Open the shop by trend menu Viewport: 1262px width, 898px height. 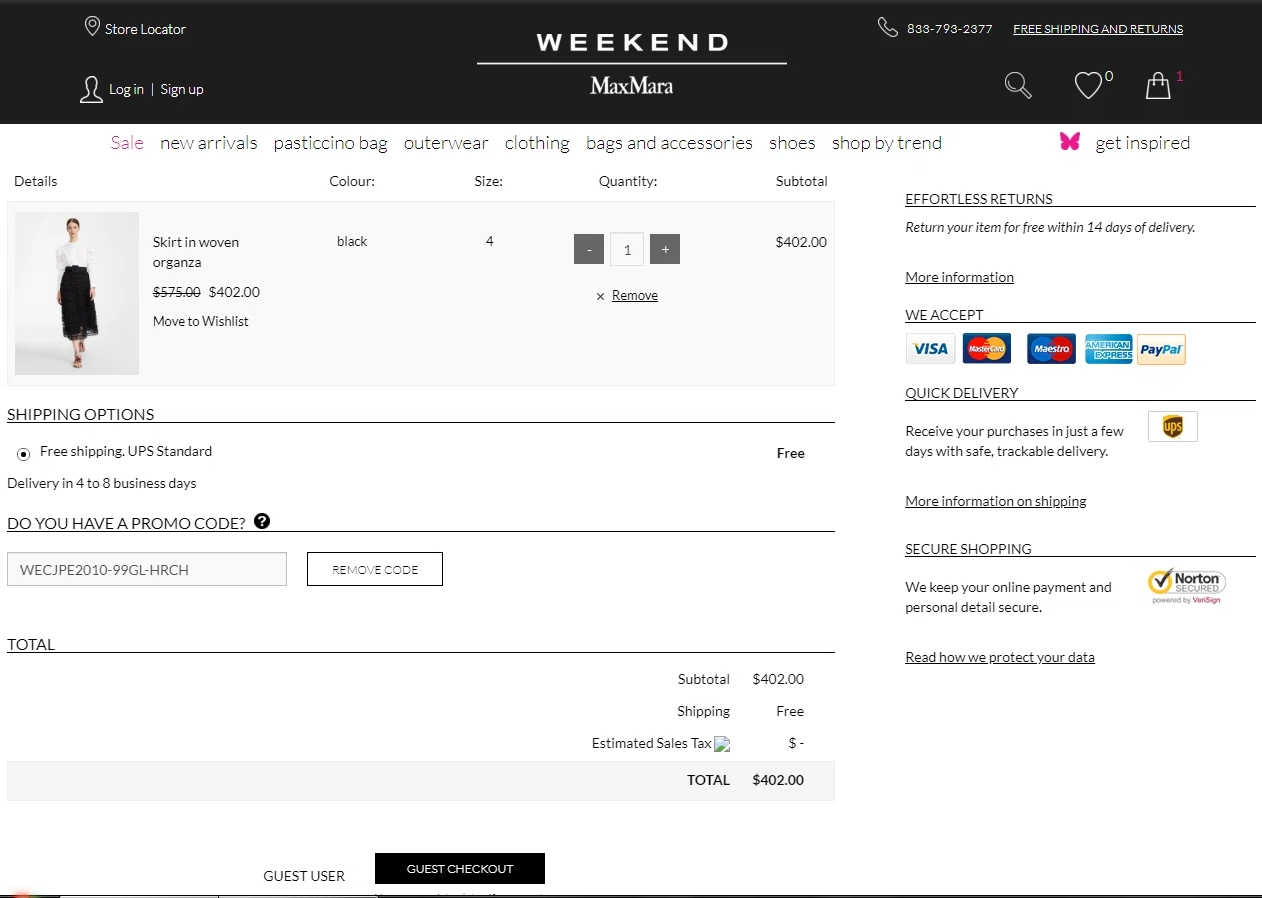point(887,143)
